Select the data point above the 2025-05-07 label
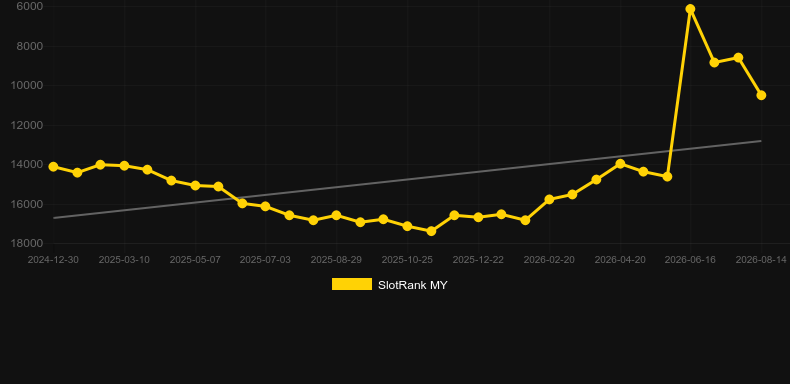The height and width of the screenshot is (384, 790). [x=195, y=185]
